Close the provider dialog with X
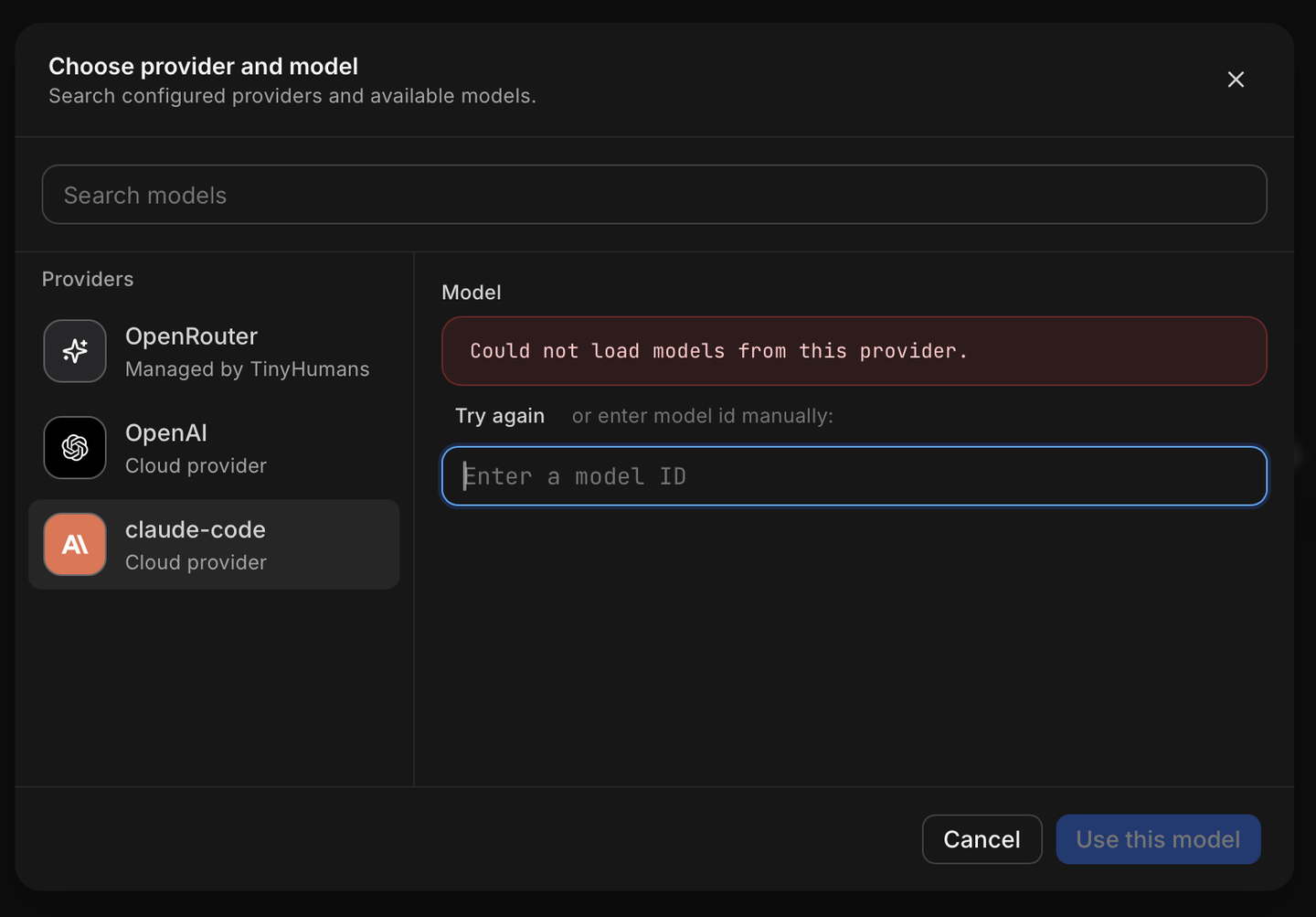This screenshot has height=917, width=1316. [x=1236, y=80]
